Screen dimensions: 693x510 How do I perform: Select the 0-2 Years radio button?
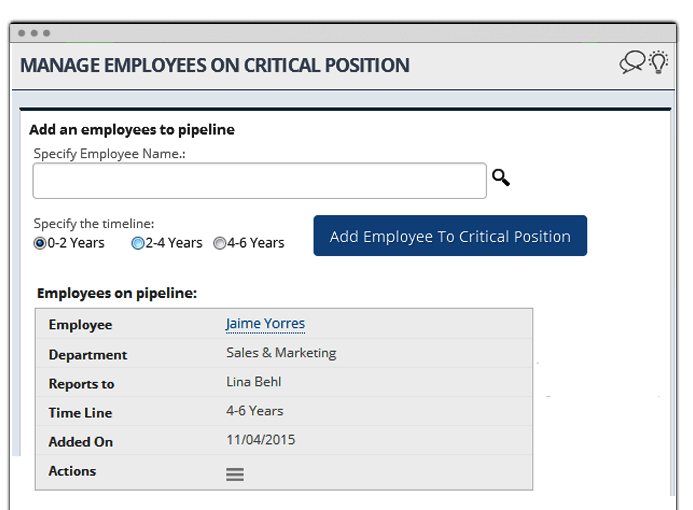(40, 243)
